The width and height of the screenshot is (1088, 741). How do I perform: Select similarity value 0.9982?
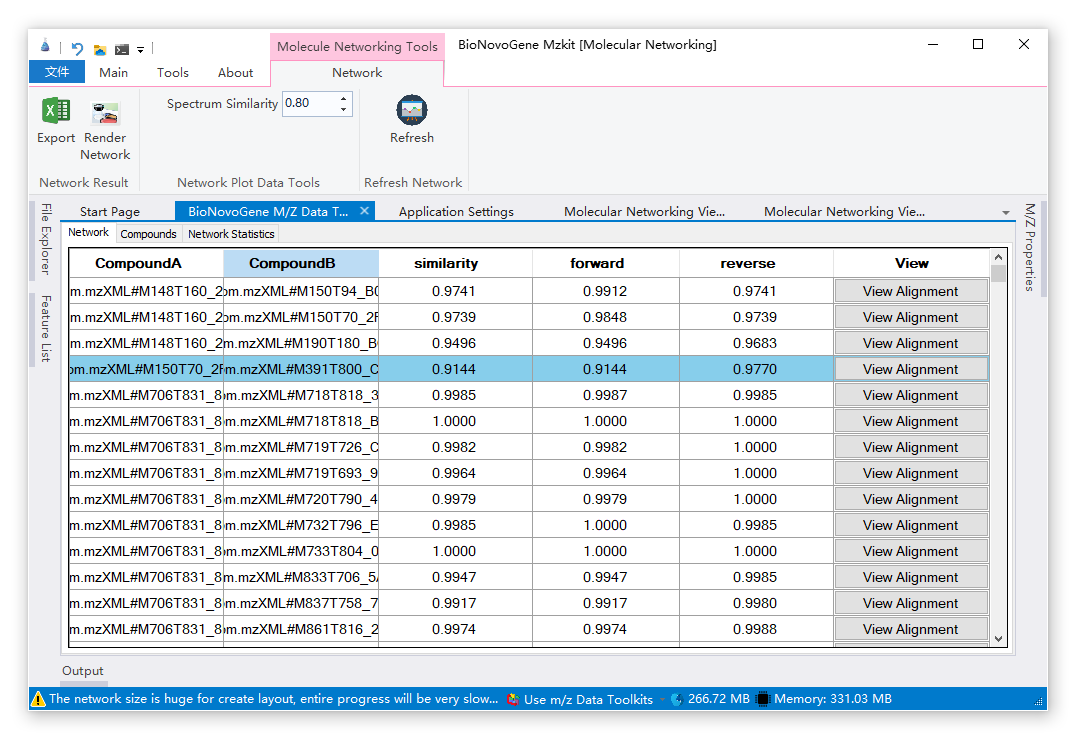pos(455,448)
